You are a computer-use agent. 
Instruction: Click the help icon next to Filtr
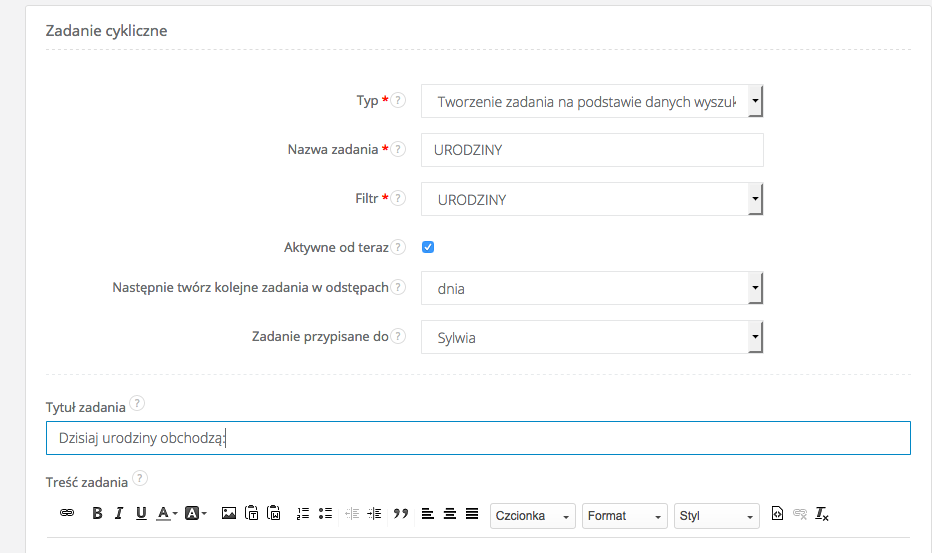(x=398, y=197)
